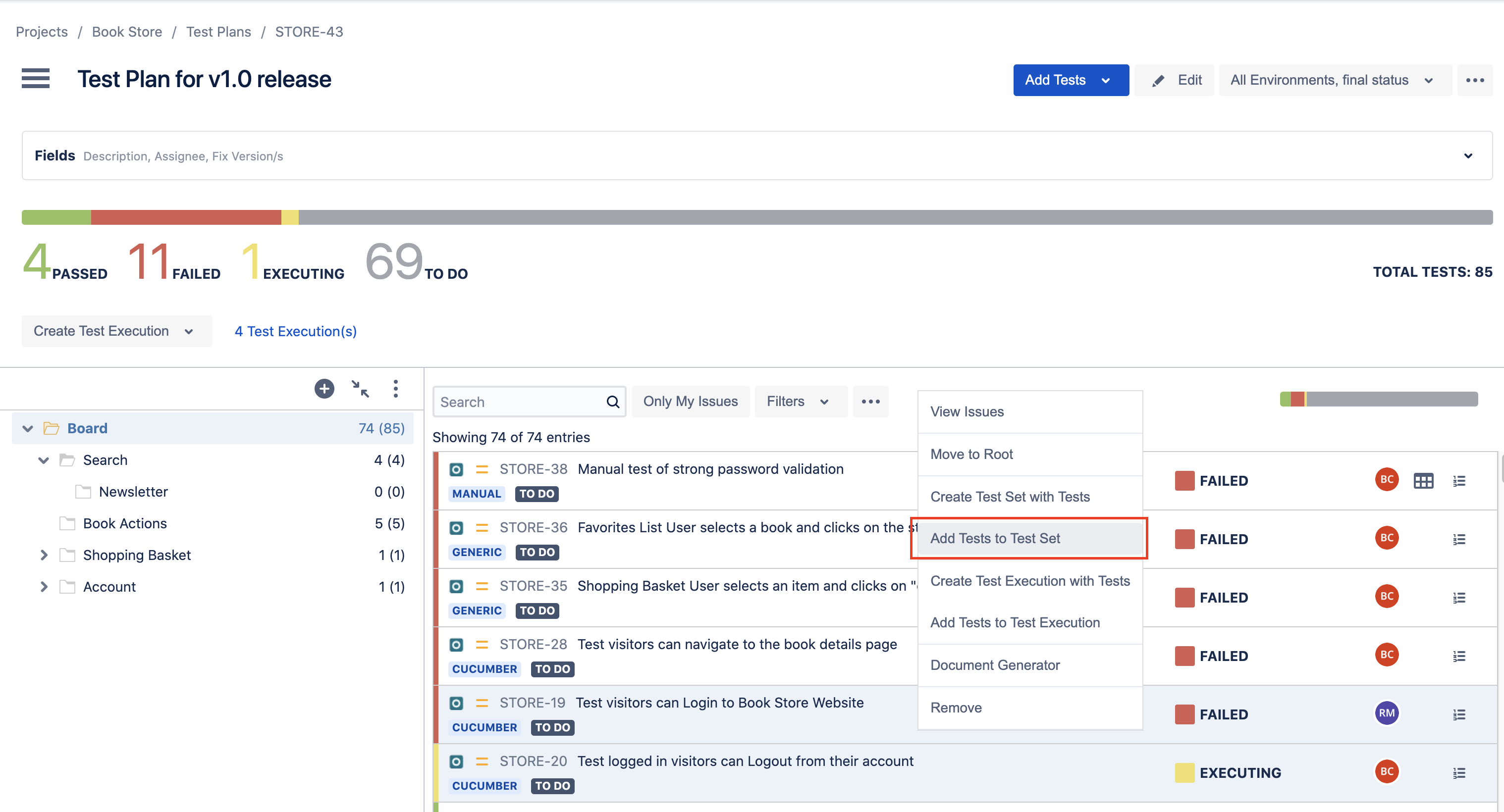Click the red failed segment of progress bar
The width and height of the screenshot is (1504, 812).
coord(186,217)
